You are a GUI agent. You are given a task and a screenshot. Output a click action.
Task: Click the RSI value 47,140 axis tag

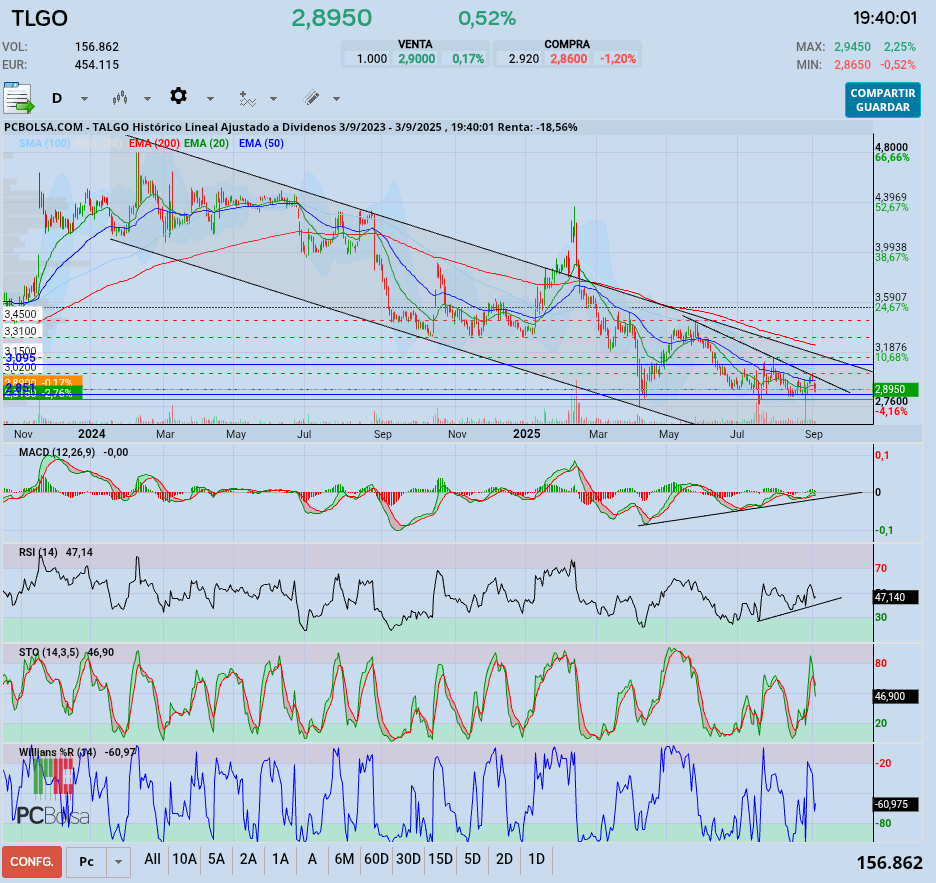coord(896,597)
